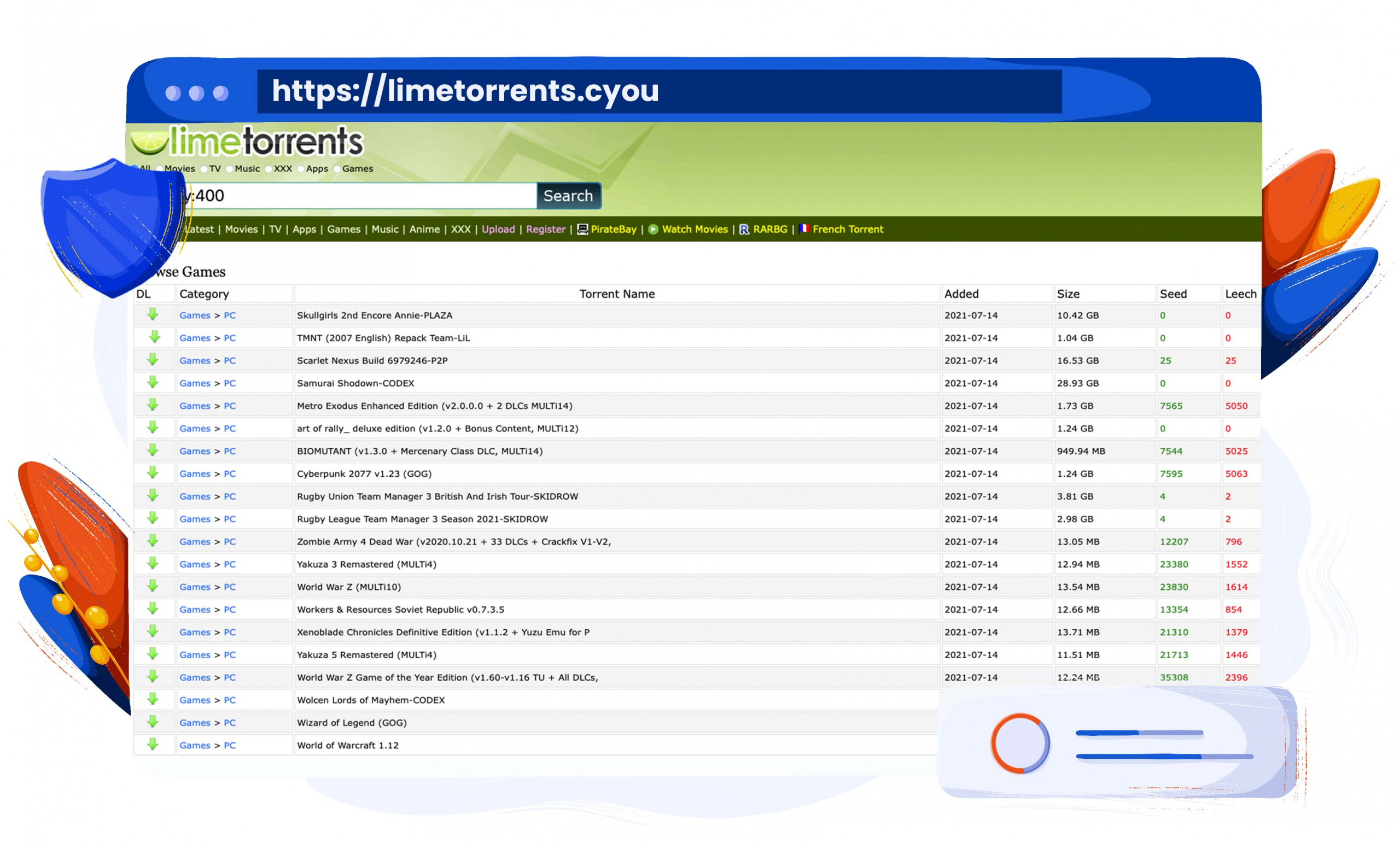Select the Games radio button
The width and height of the screenshot is (1400, 843).
tap(337, 169)
